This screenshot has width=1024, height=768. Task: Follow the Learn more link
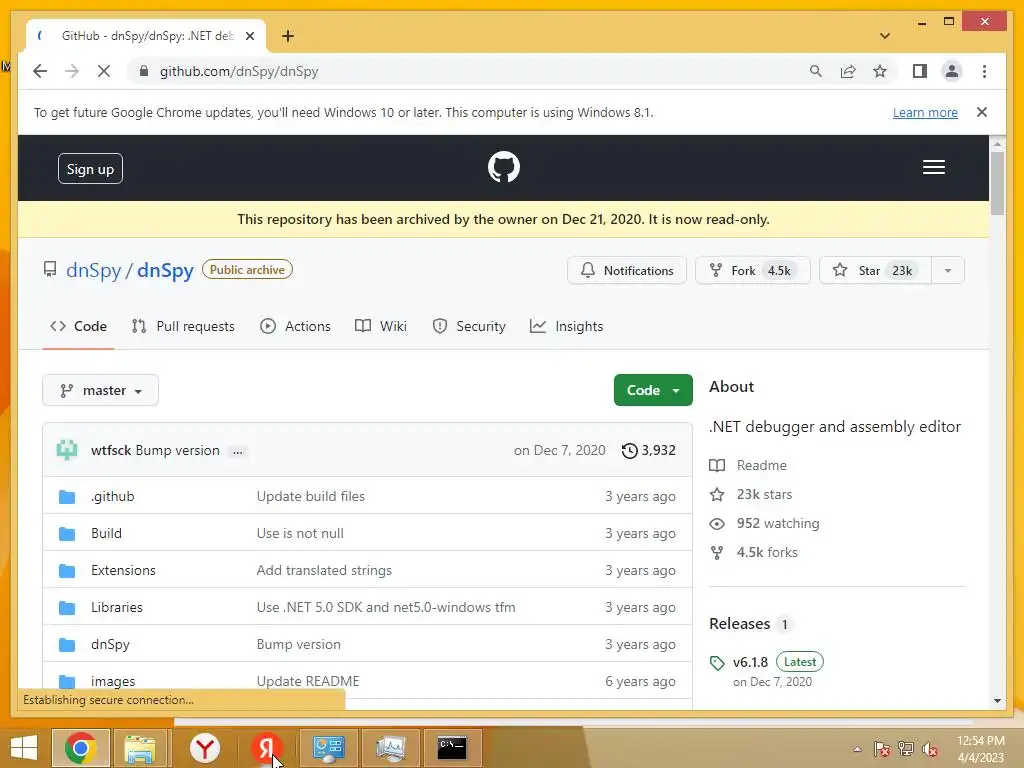coord(925,112)
